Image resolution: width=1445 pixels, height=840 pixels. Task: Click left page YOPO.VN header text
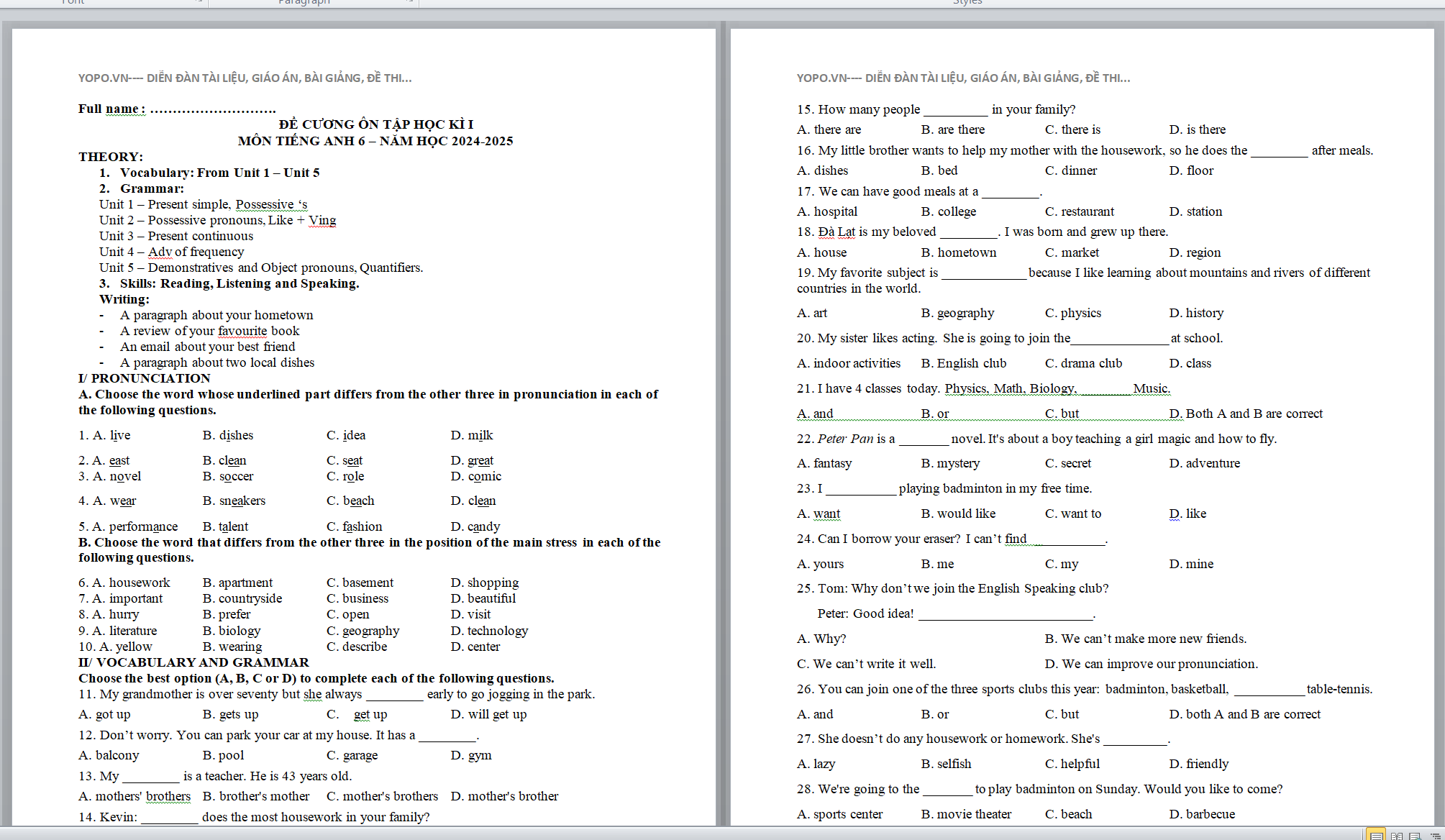(245, 78)
